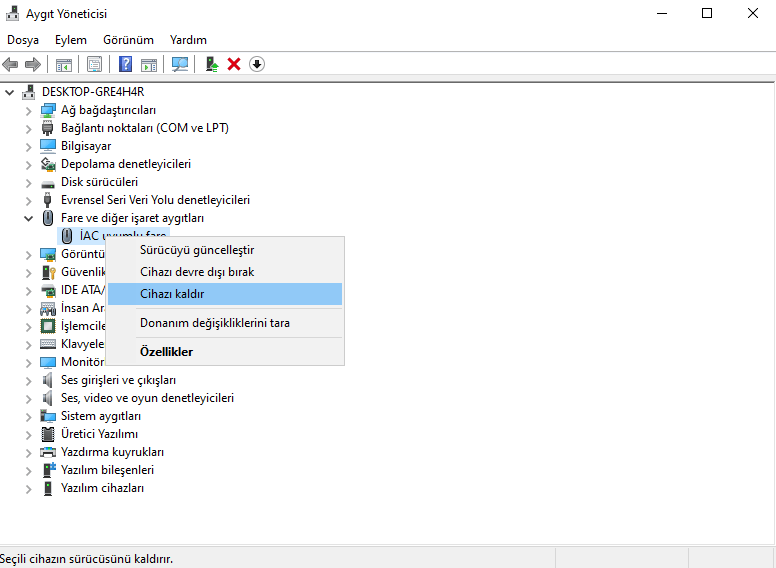Expand the Sistem aygıtları node
The width and height of the screenshot is (776, 568).
pyautogui.click(x=29, y=417)
